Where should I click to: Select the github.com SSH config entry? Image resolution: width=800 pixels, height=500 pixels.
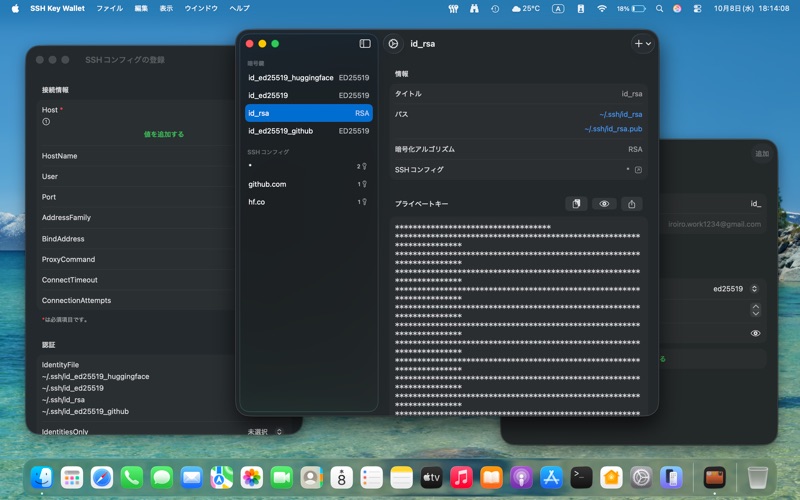pyautogui.click(x=309, y=184)
